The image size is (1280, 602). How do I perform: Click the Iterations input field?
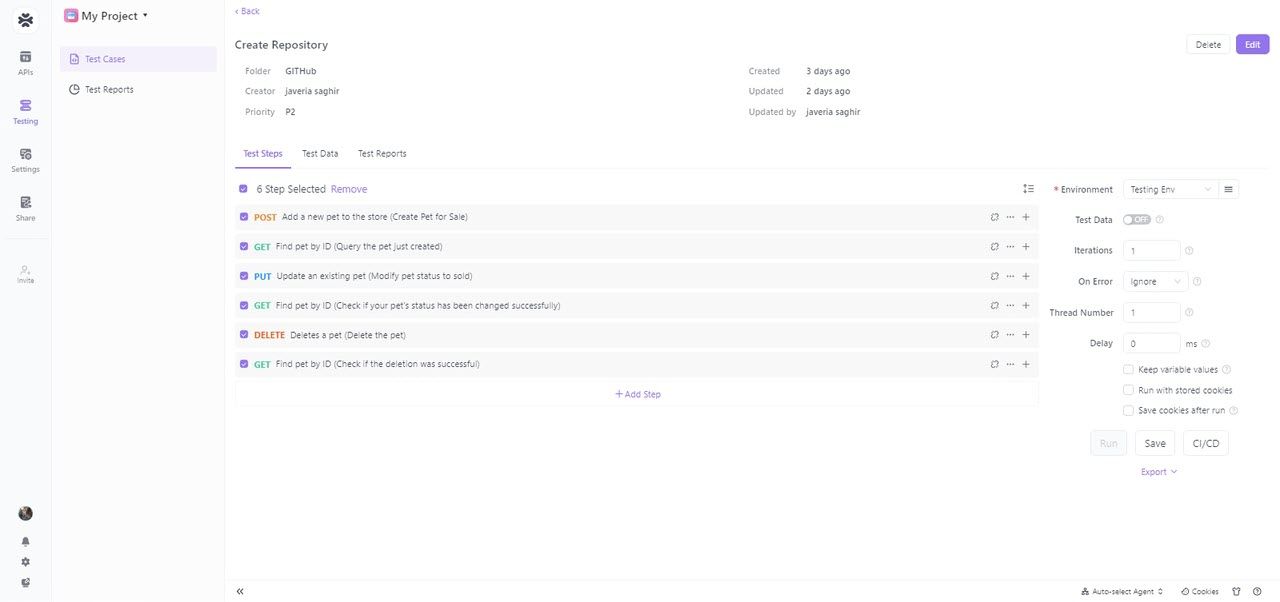(1152, 251)
